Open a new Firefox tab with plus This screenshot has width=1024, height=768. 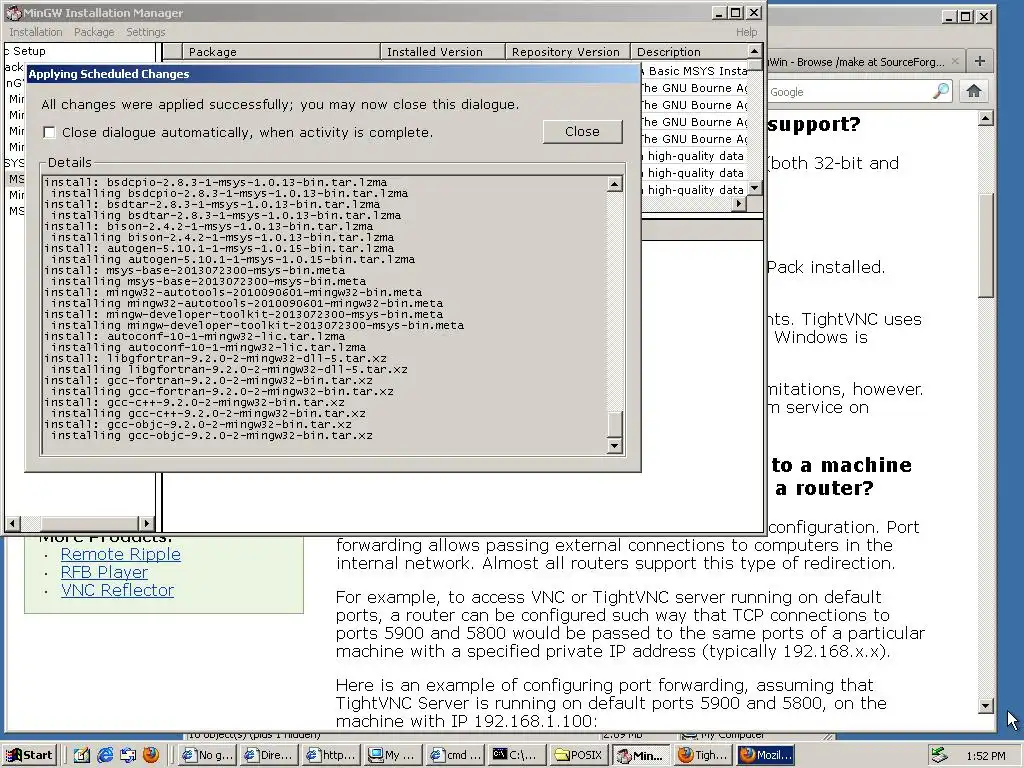pos(980,61)
